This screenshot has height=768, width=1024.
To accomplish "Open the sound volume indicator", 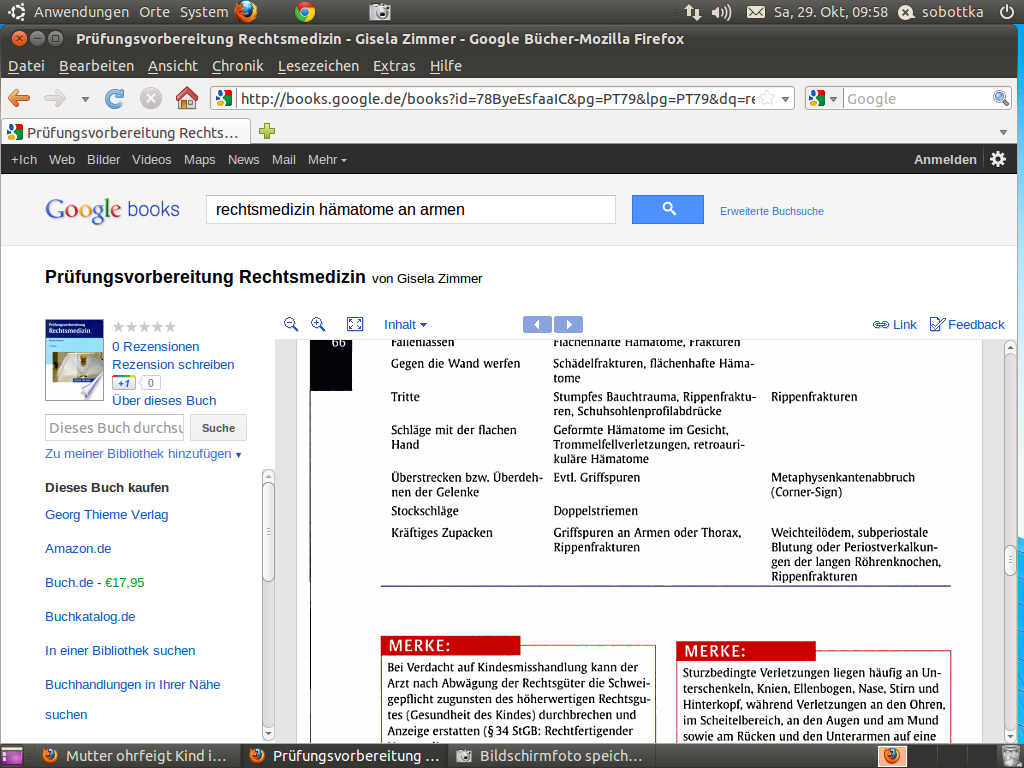I will [x=722, y=12].
